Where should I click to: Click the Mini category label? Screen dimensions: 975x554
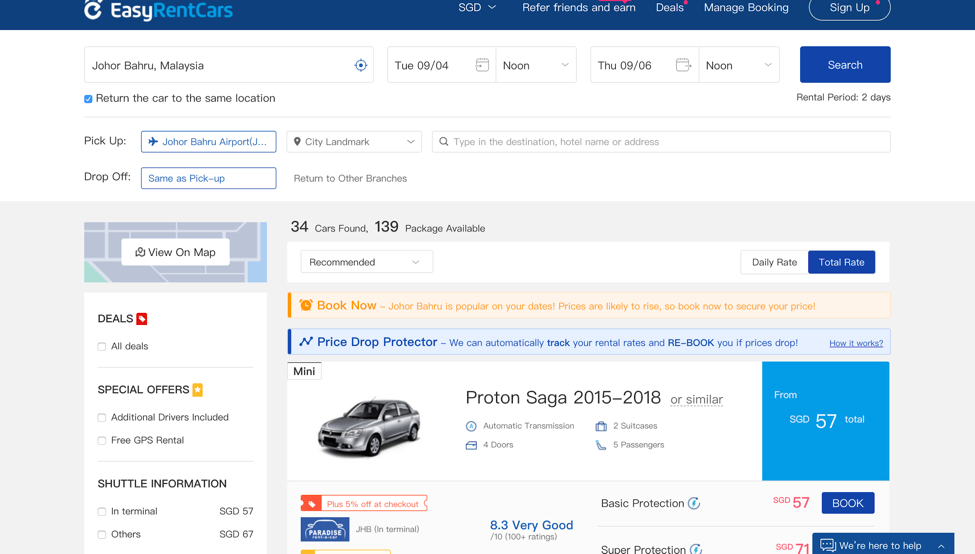(x=304, y=371)
